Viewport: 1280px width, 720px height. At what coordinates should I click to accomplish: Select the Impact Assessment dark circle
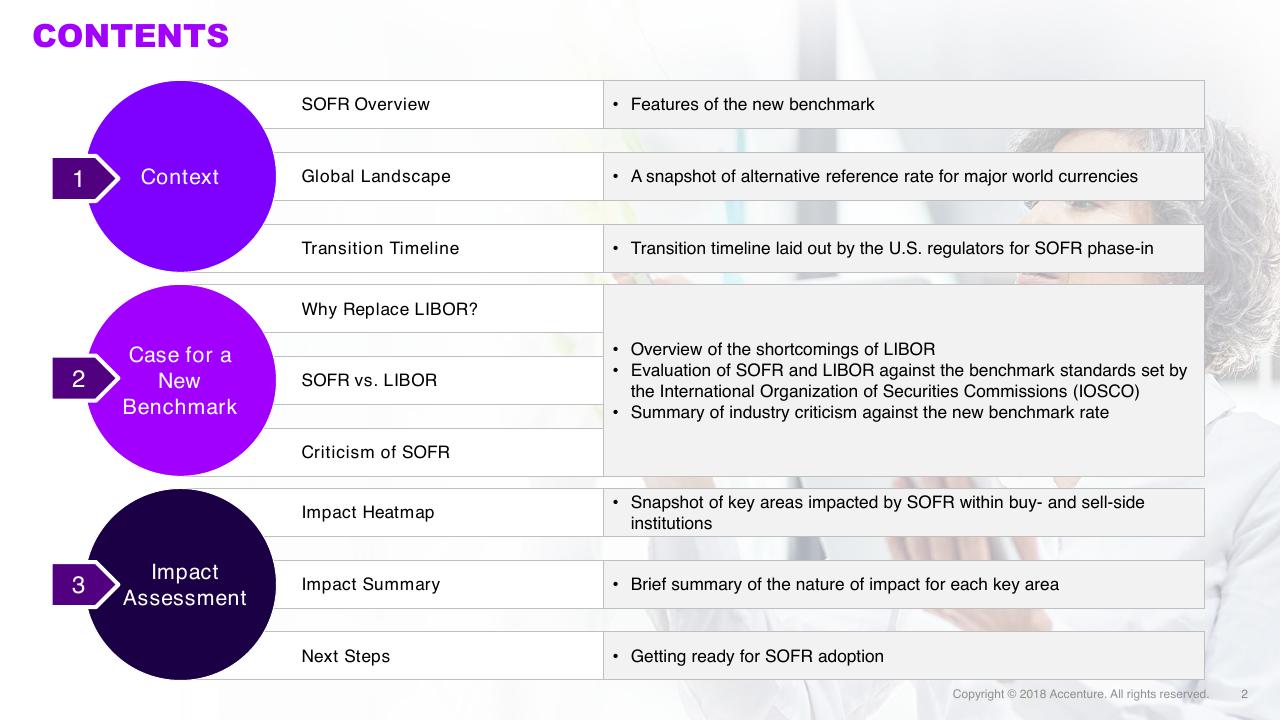coord(181,584)
